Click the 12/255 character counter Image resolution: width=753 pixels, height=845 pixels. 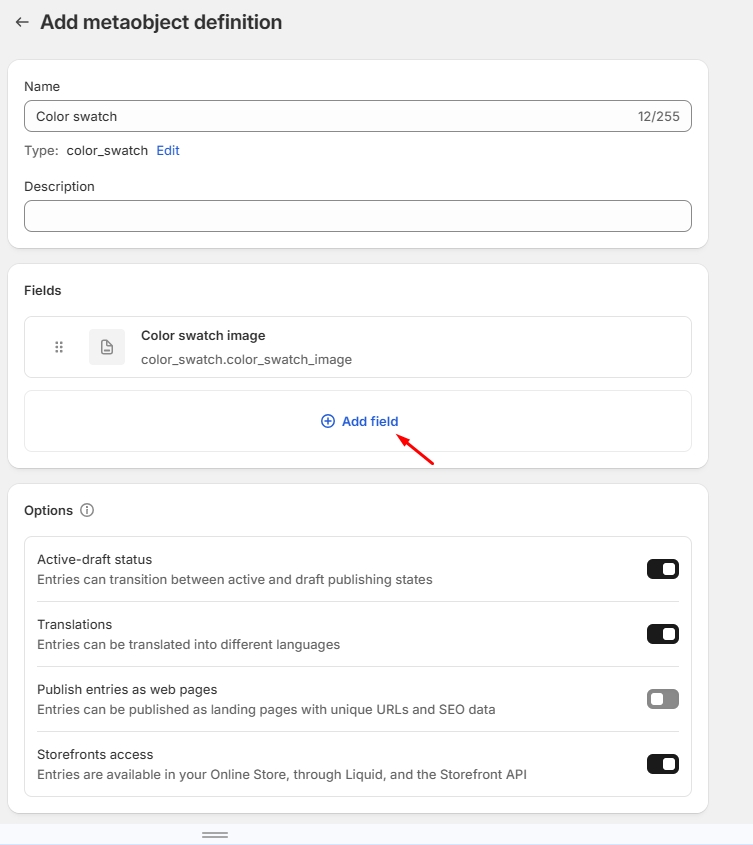pos(658,116)
